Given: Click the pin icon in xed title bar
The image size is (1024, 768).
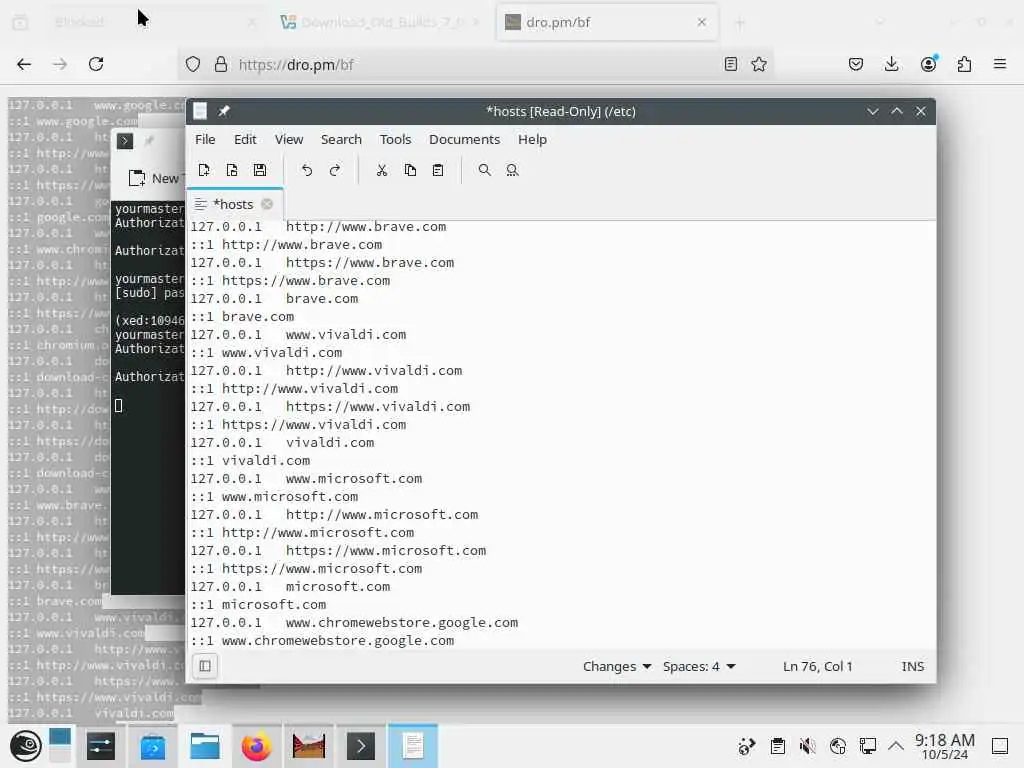Looking at the screenshot, I should click(224, 111).
